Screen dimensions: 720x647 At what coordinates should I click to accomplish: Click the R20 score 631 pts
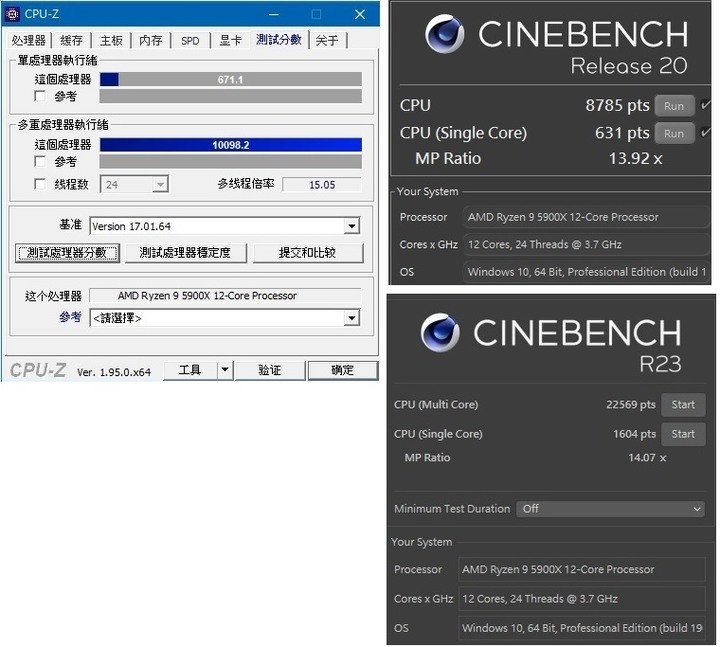pos(622,133)
